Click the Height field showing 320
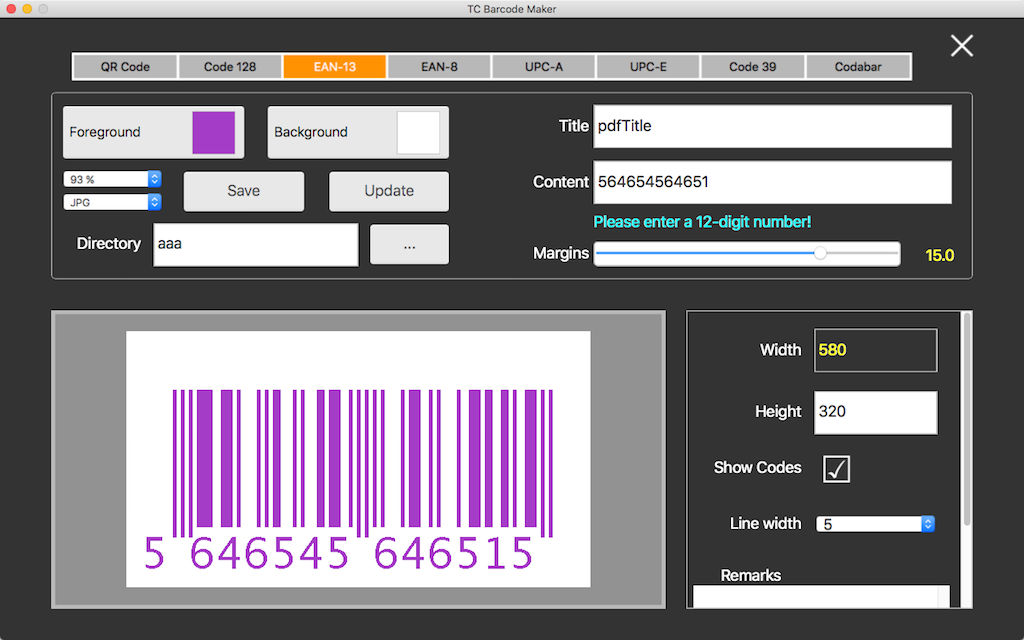 [875, 412]
